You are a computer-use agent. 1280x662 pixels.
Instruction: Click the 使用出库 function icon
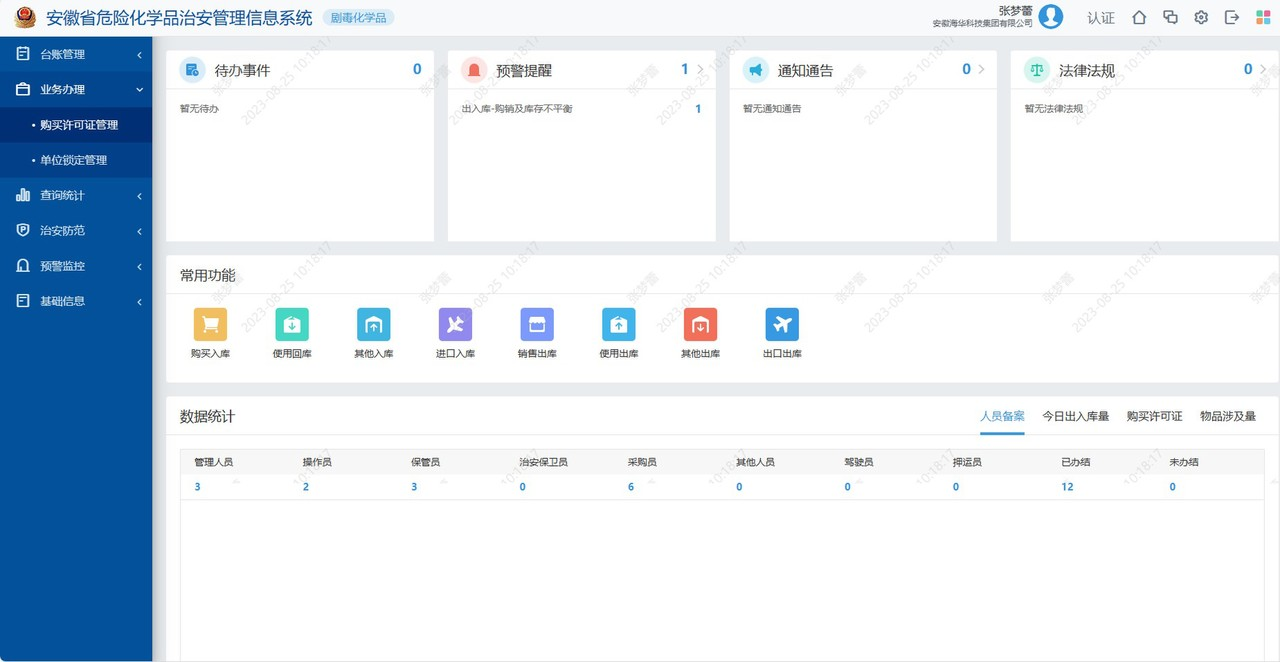[618, 324]
